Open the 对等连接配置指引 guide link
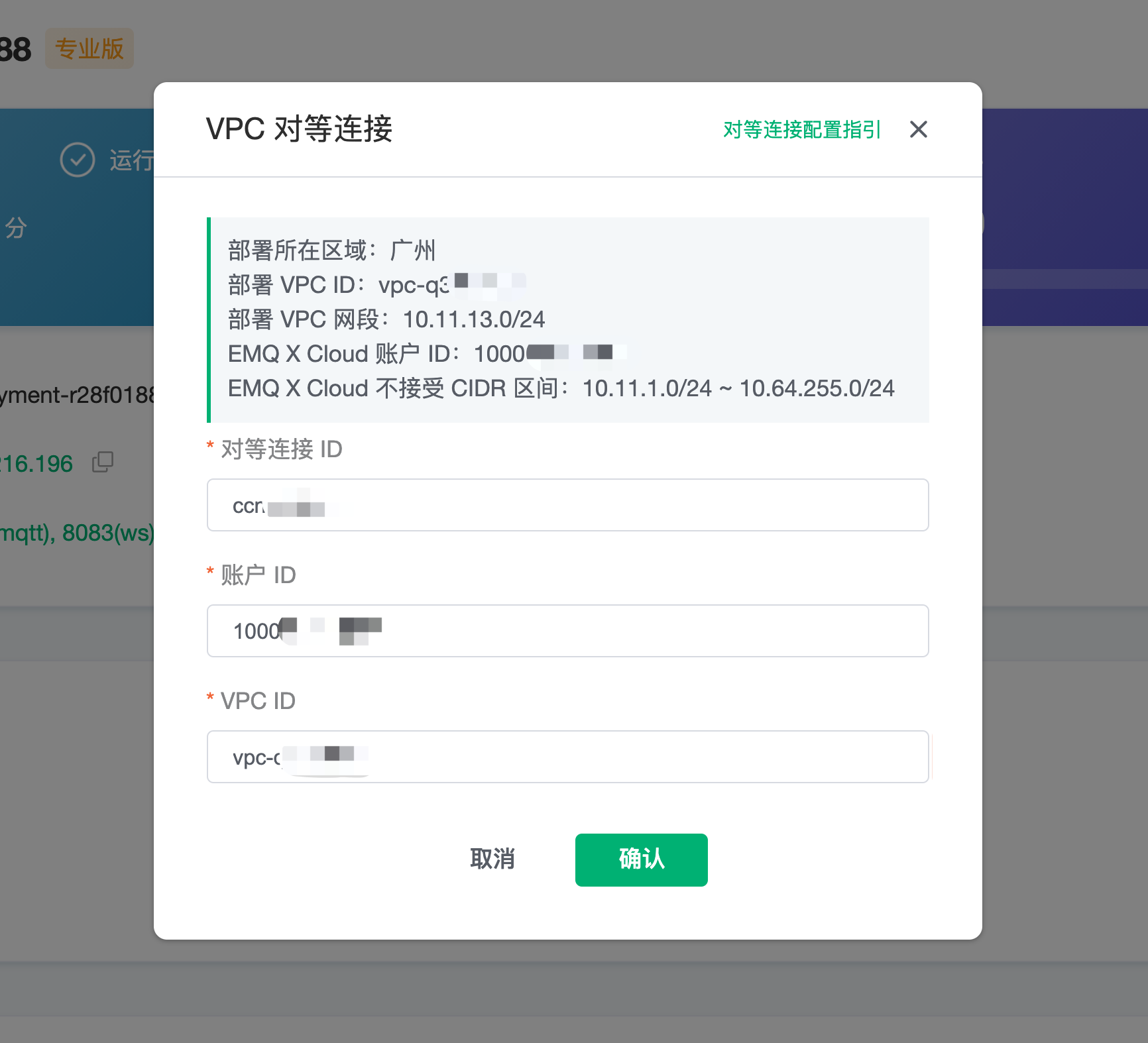The height and width of the screenshot is (1043, 1148). click(x=801, y=130)
